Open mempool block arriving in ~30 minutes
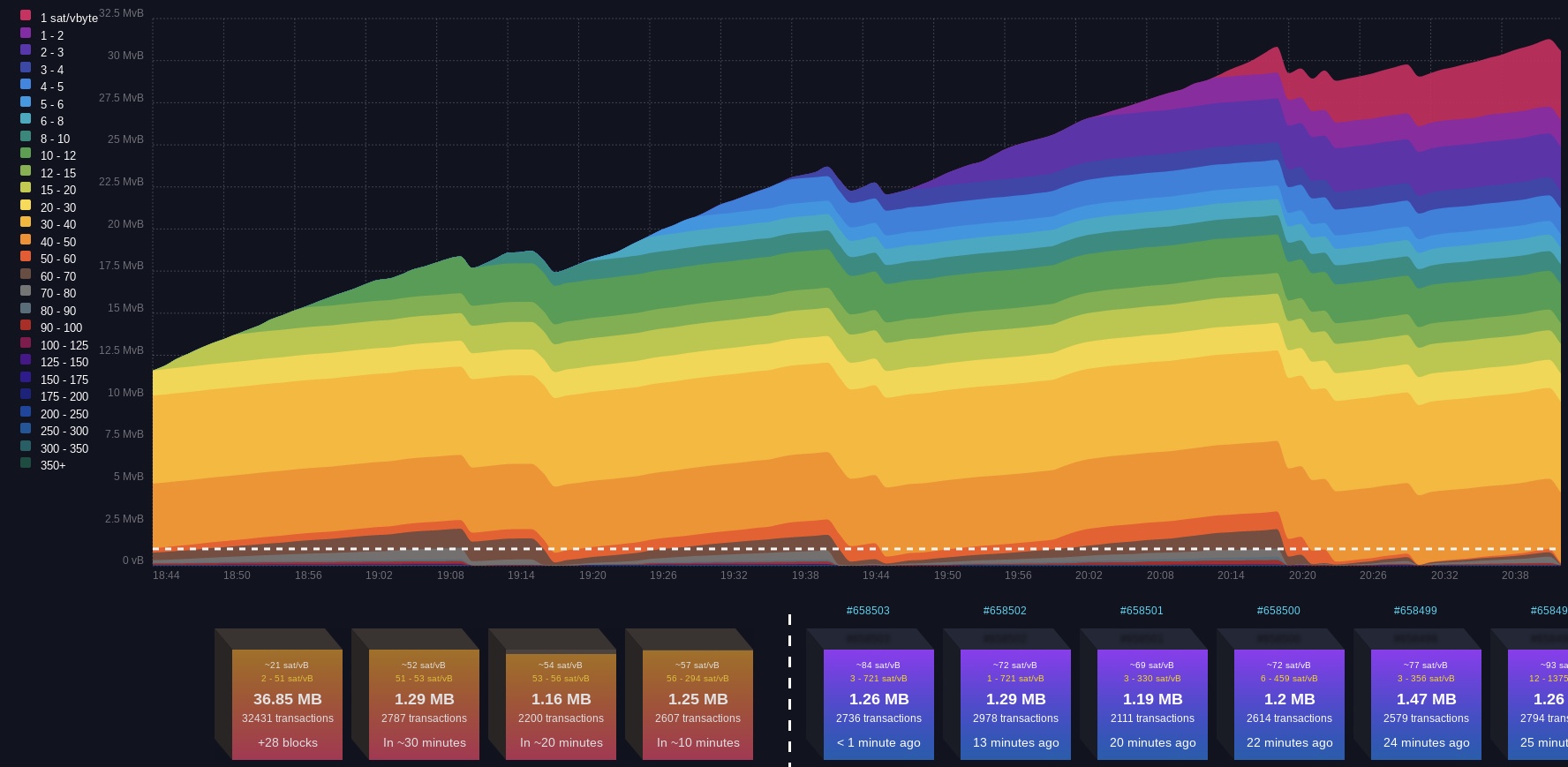The width and height of the screenshot is (1568, 767). click(424, 704)
